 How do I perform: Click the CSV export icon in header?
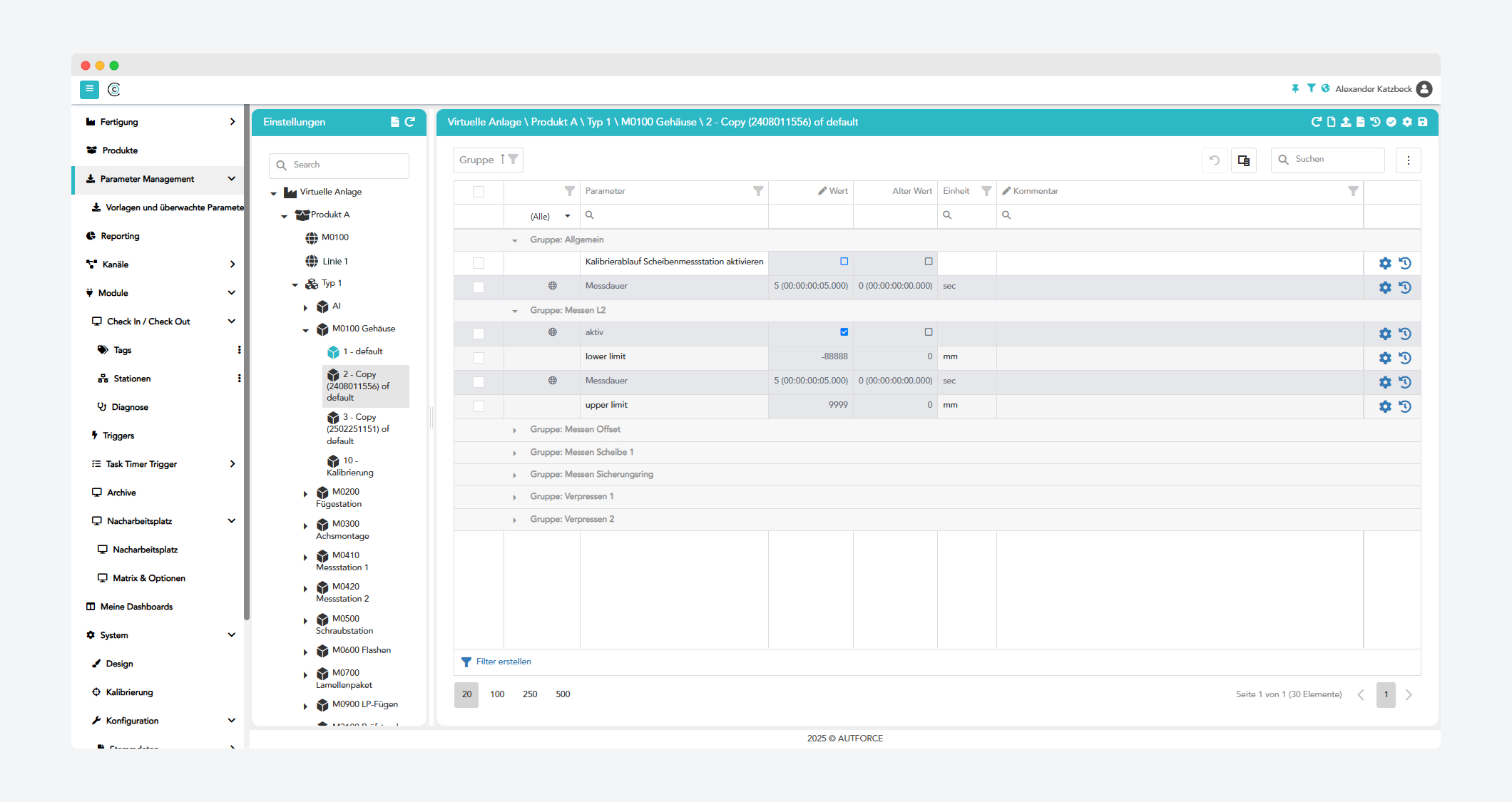tap(1361, 122)
